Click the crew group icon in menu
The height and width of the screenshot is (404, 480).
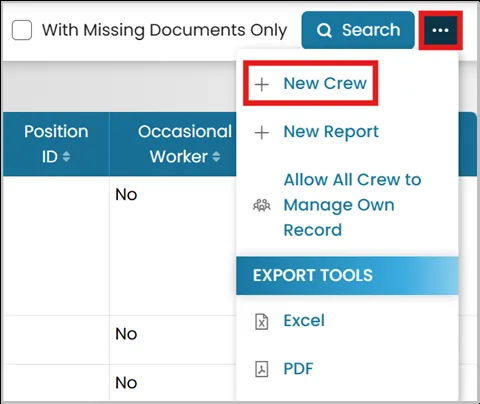point(262,205)
